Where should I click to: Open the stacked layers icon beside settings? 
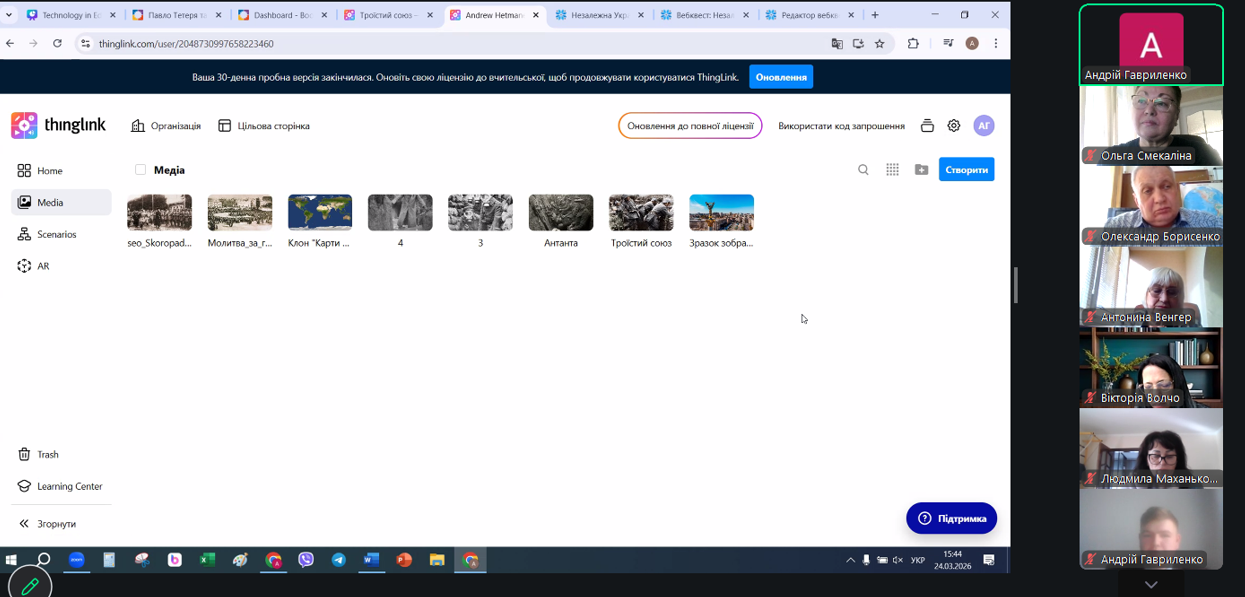point(927,126)
